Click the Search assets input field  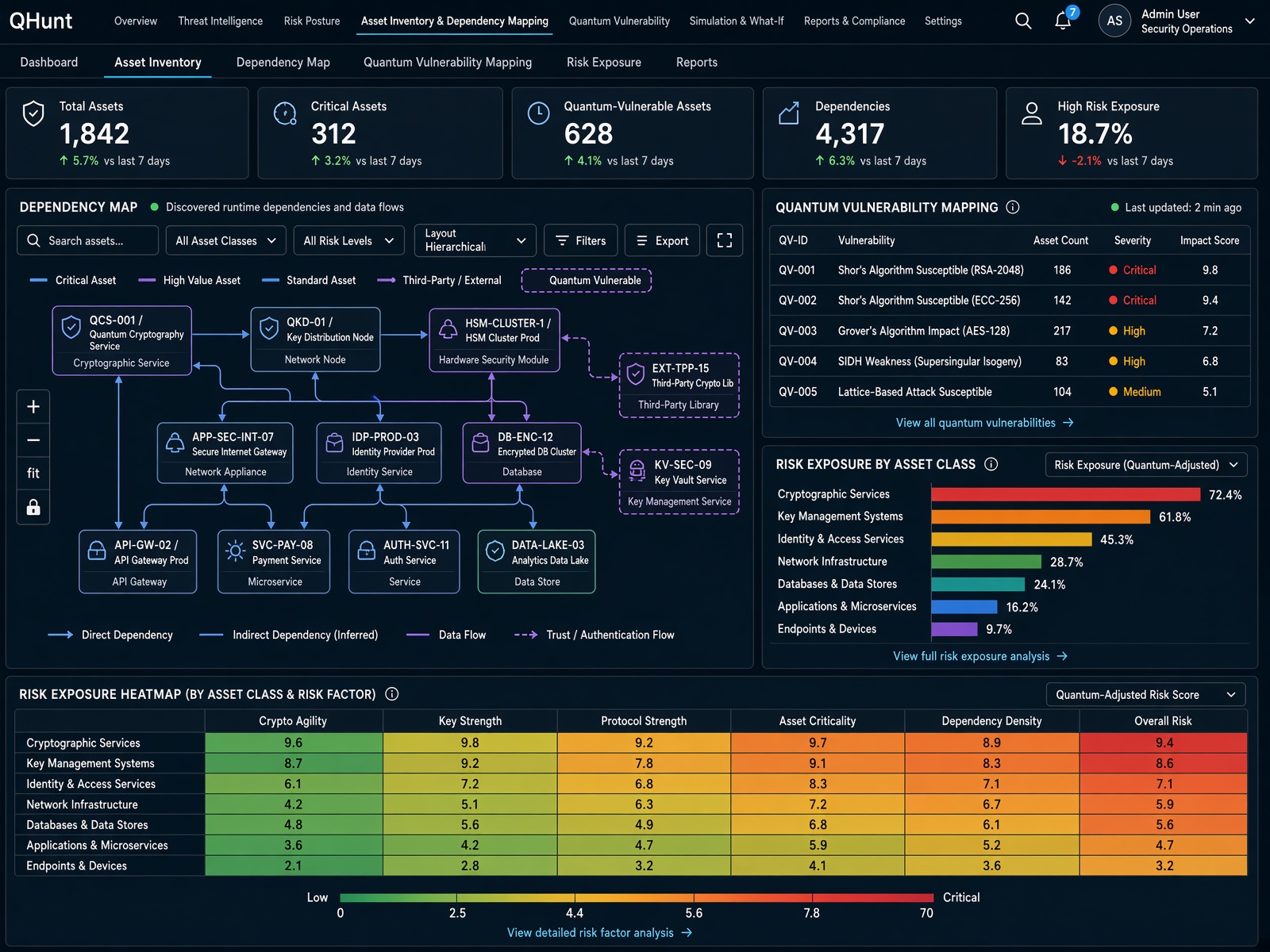(x=87, y=240)
